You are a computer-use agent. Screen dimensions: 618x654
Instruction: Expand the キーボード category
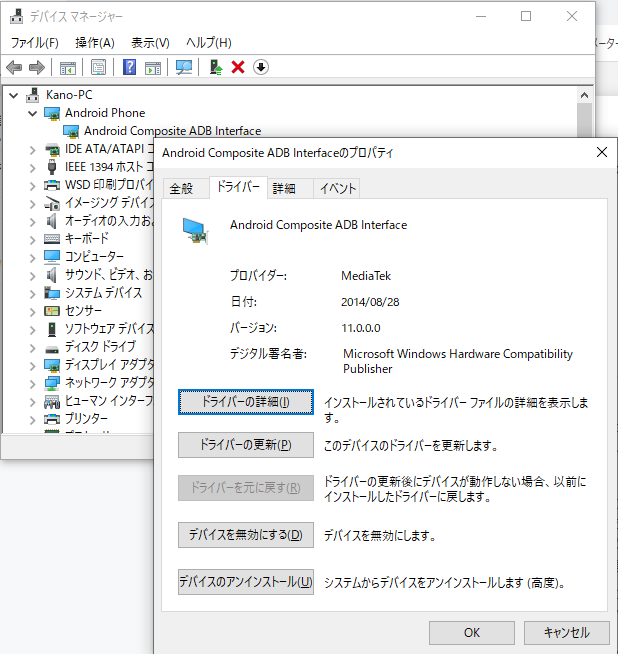[33, 239]
